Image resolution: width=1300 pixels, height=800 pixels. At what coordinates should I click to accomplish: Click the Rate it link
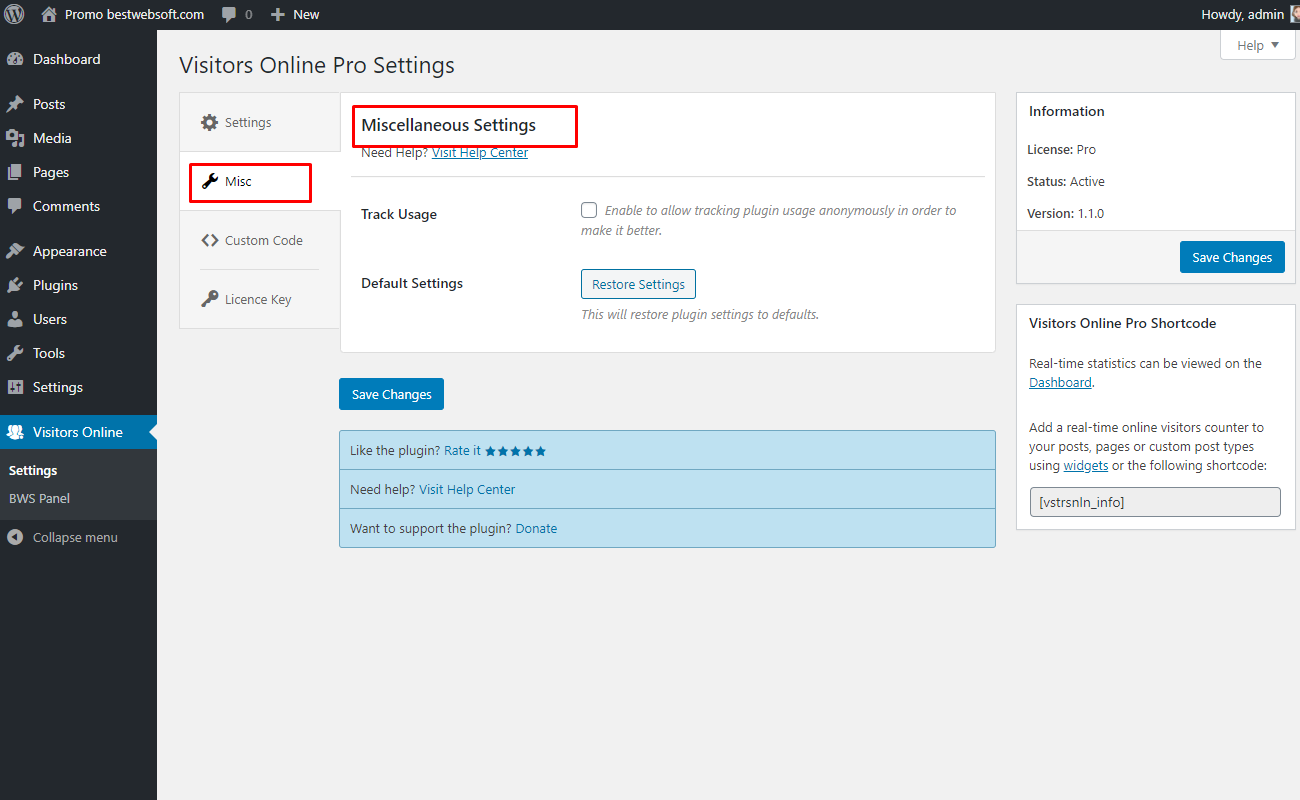tap(462, 451)
